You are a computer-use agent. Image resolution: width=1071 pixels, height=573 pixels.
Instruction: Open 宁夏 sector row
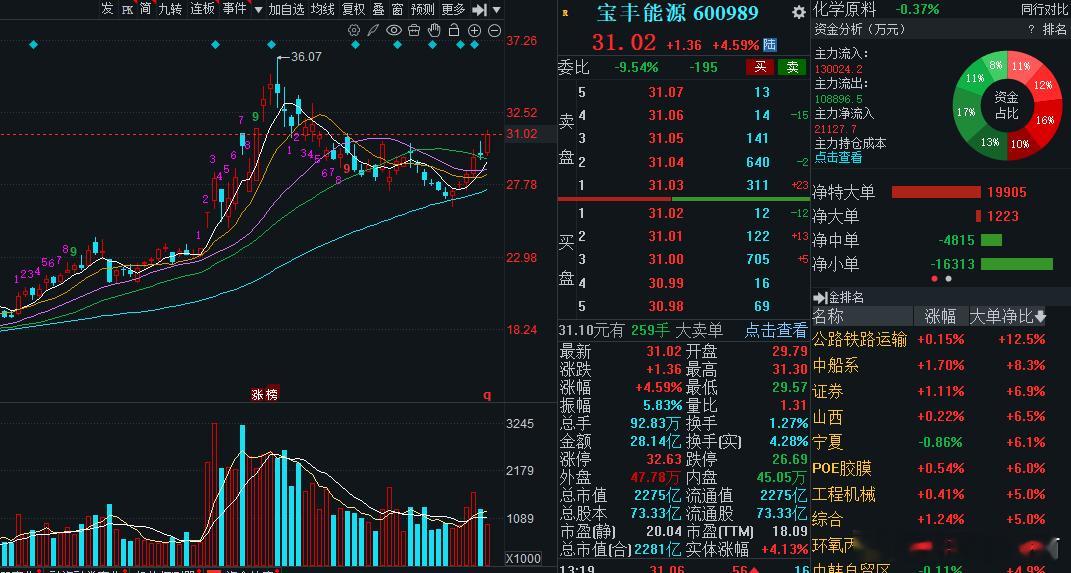tap(941, 443)
